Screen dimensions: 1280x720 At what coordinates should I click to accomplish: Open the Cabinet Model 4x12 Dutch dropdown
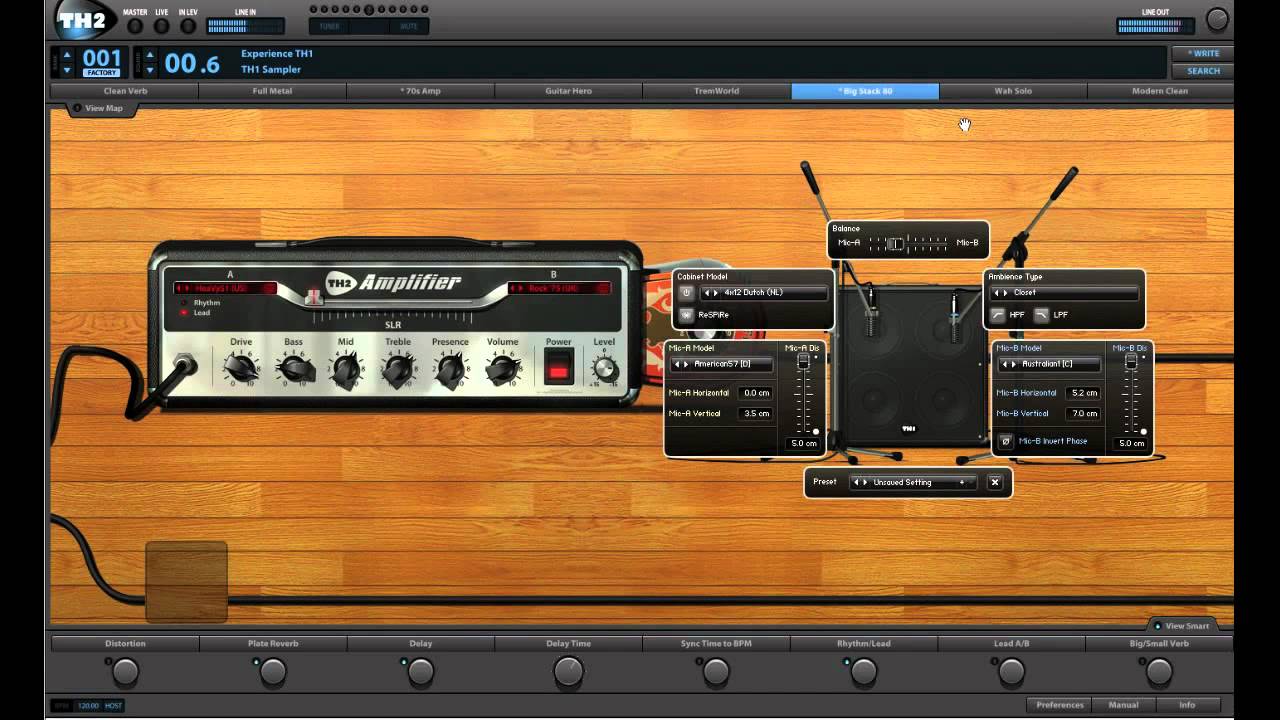[764, 293]
